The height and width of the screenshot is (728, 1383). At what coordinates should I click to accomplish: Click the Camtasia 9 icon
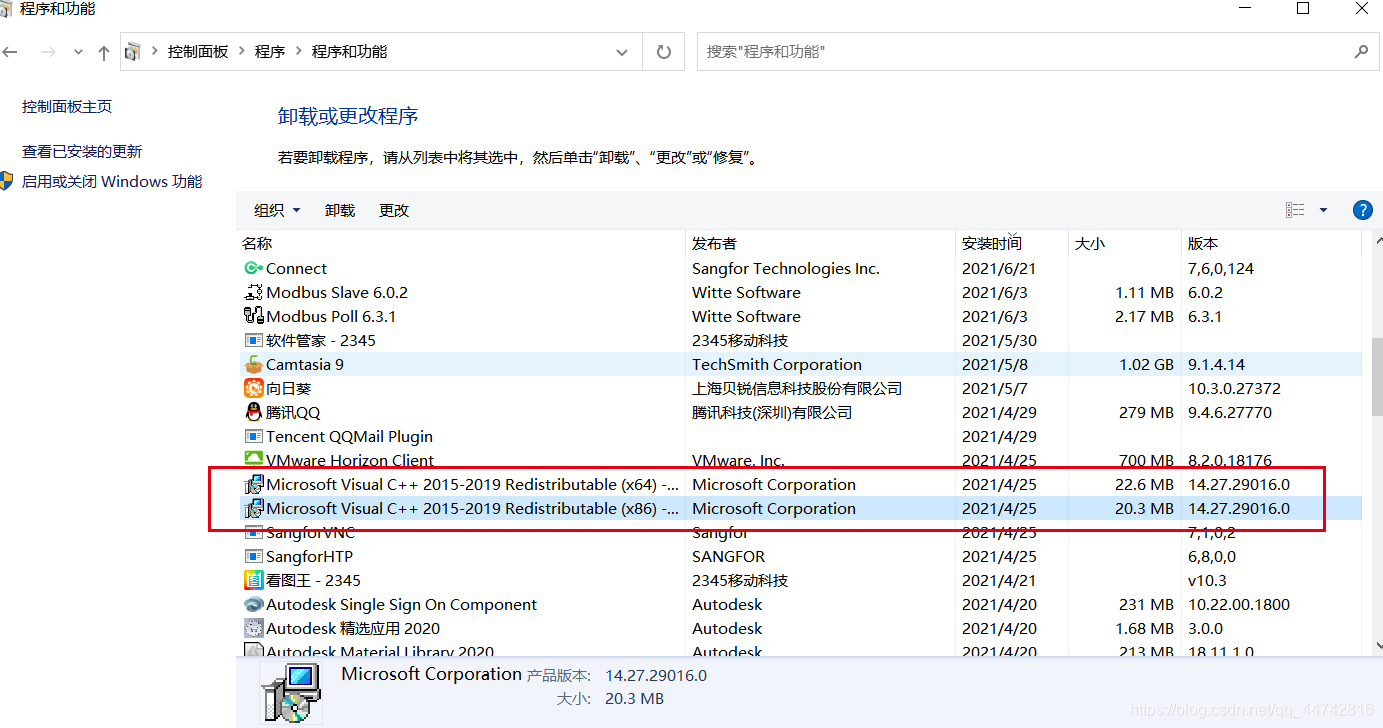[253, 364]
